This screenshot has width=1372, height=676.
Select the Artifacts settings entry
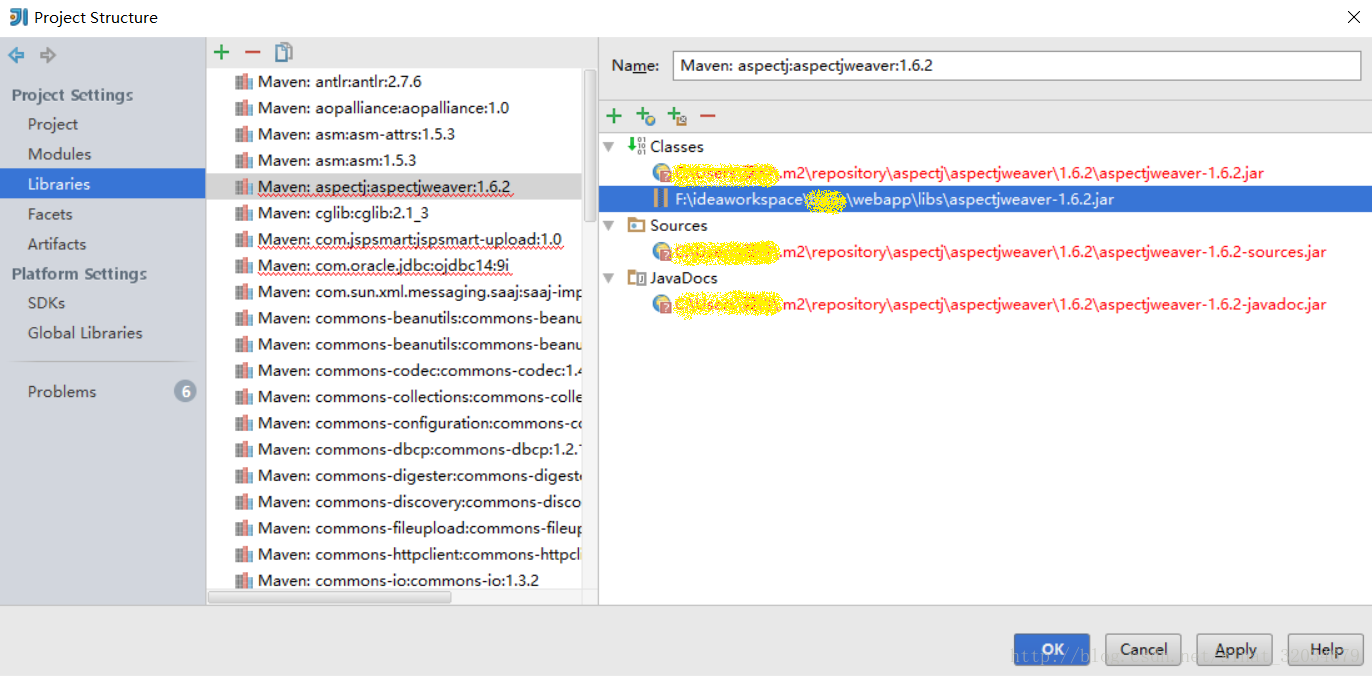[56, 243]
